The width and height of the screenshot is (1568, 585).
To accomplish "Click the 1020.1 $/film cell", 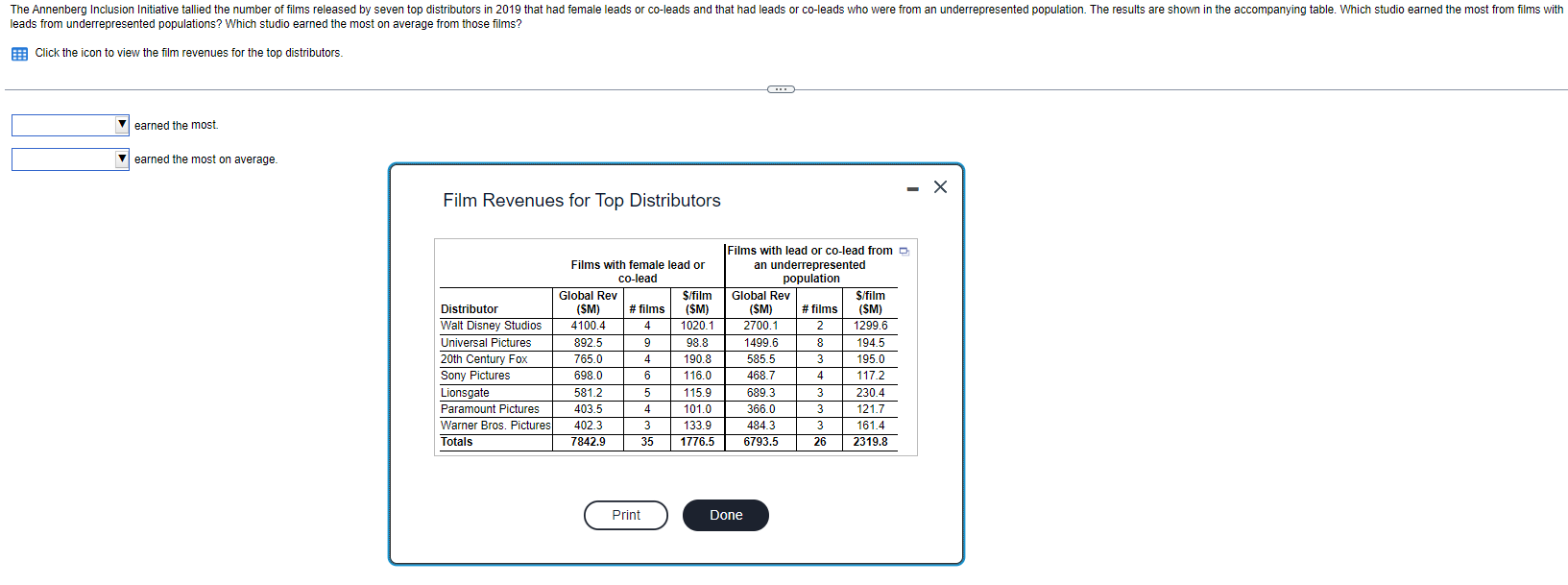I will coord(697,326).
